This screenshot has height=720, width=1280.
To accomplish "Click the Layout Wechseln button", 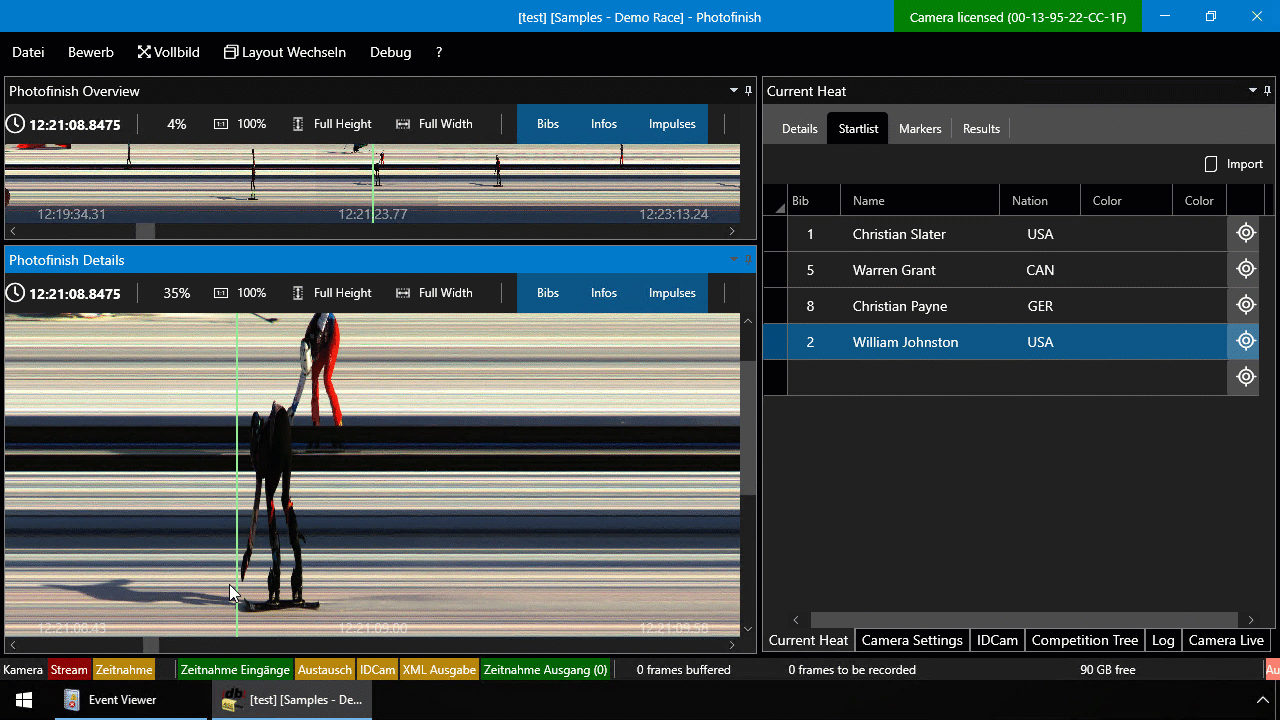I will click(285, 52).
